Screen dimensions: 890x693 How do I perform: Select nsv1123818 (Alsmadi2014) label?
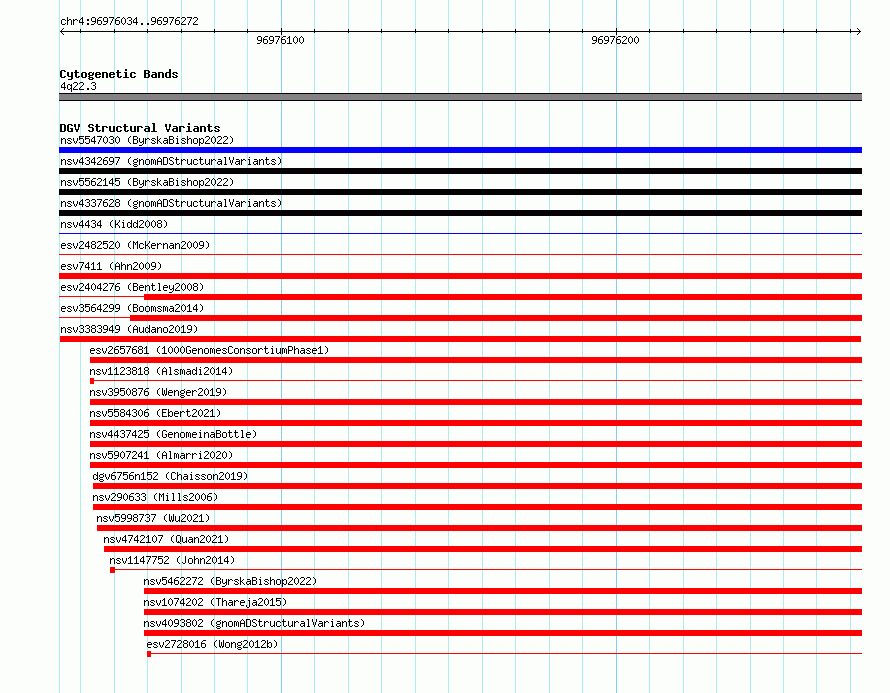click(x=161, y=371)
